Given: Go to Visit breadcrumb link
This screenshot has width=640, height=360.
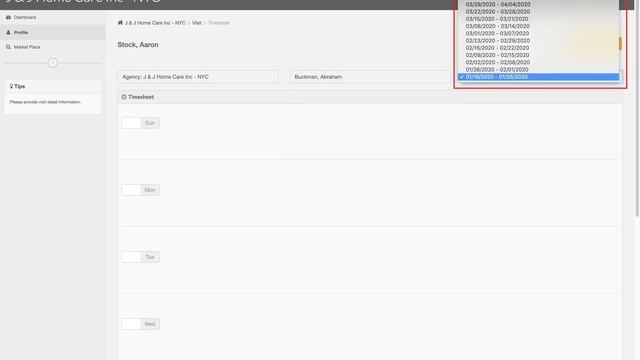Looking at the screenshot, I should pos(197,23).
